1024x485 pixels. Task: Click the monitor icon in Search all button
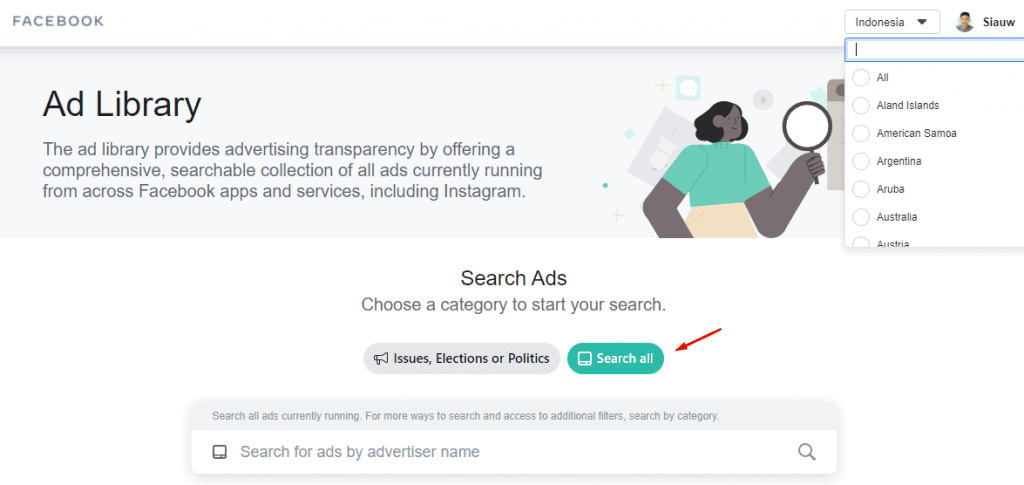[585, 358]
